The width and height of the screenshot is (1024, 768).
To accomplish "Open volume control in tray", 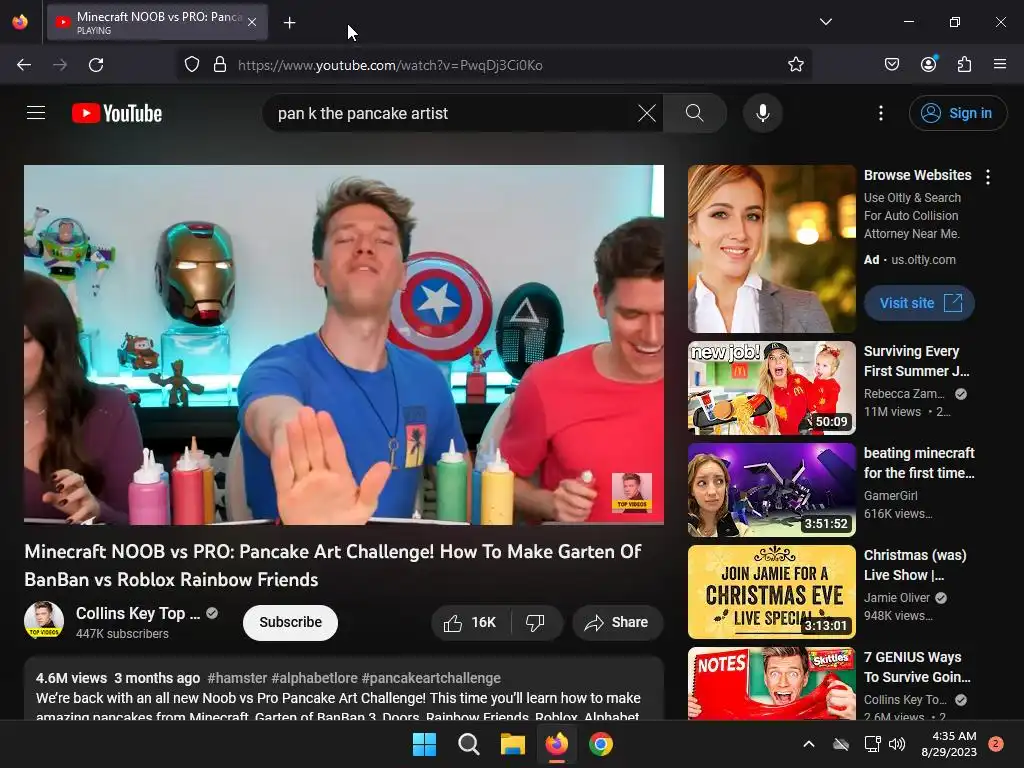I will (x=897, y=744).
